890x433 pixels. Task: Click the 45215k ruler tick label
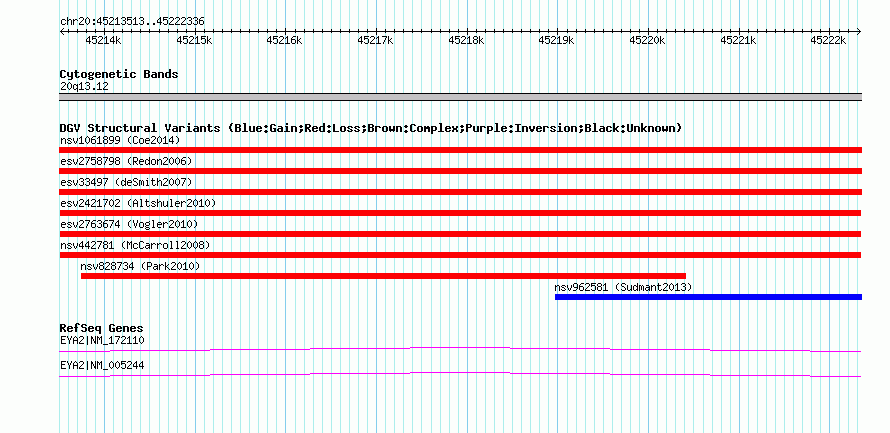pos(194,40)
